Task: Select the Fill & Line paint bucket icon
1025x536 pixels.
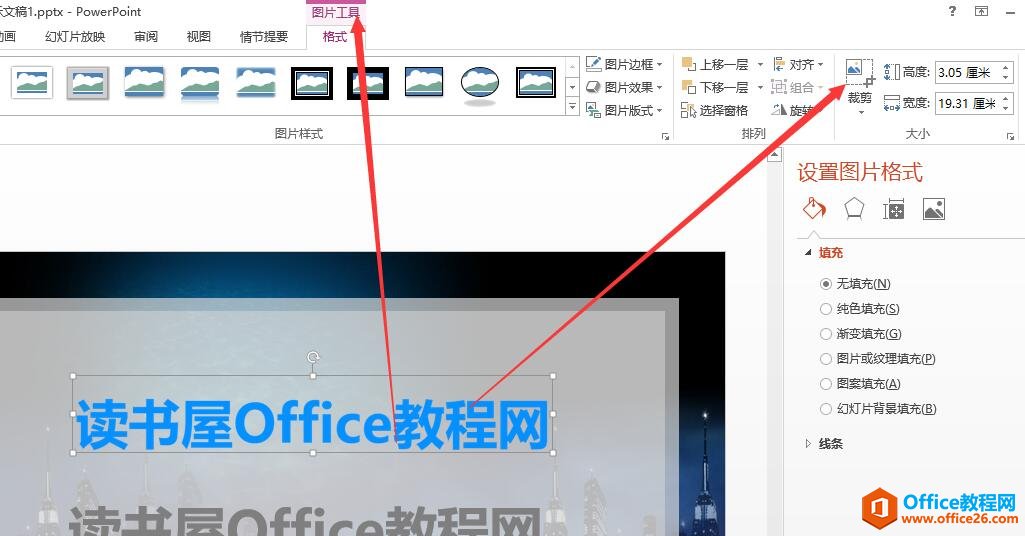Action: (x=814, y=209)
